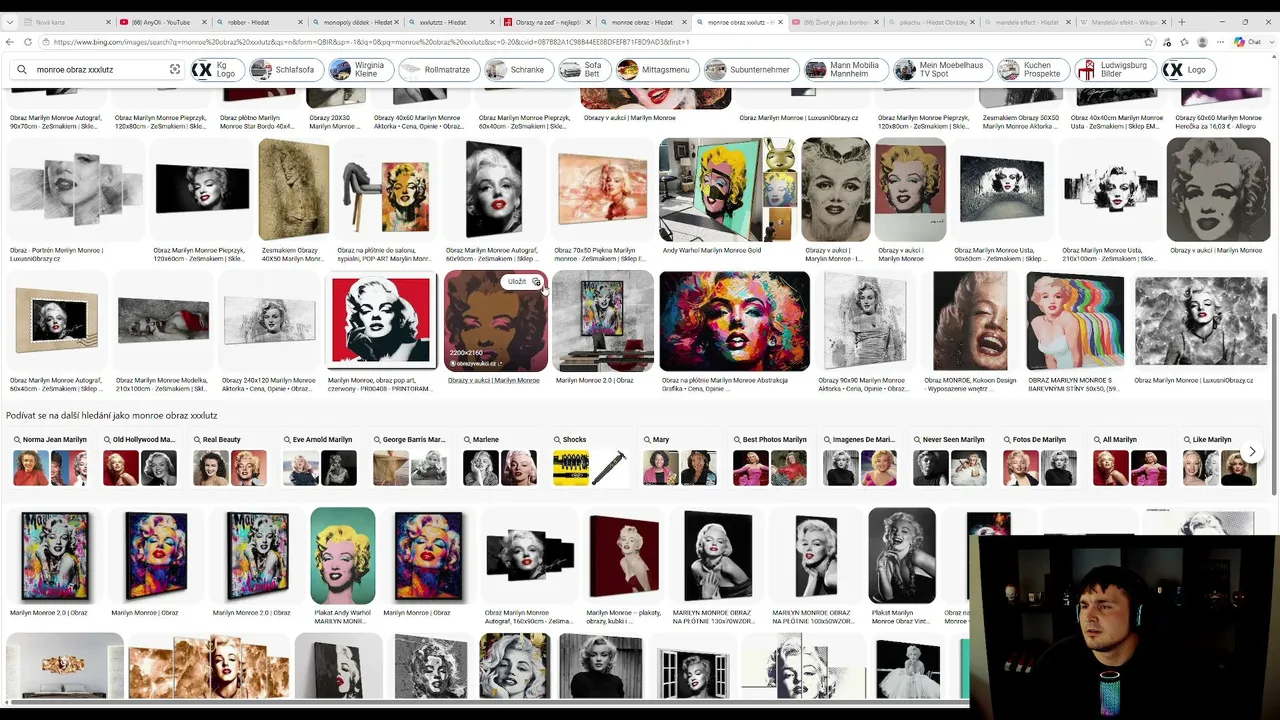Open 'George Barris Mar...' related search

410,461
